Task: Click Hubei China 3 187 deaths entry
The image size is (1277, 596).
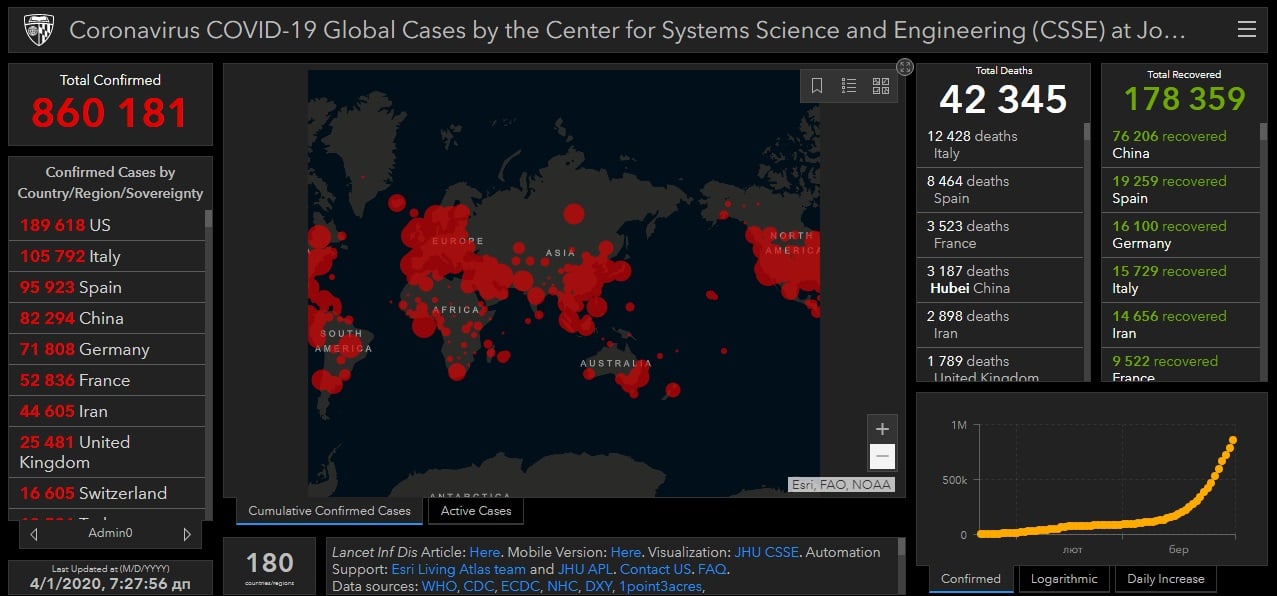Action: pos(1000,280)
